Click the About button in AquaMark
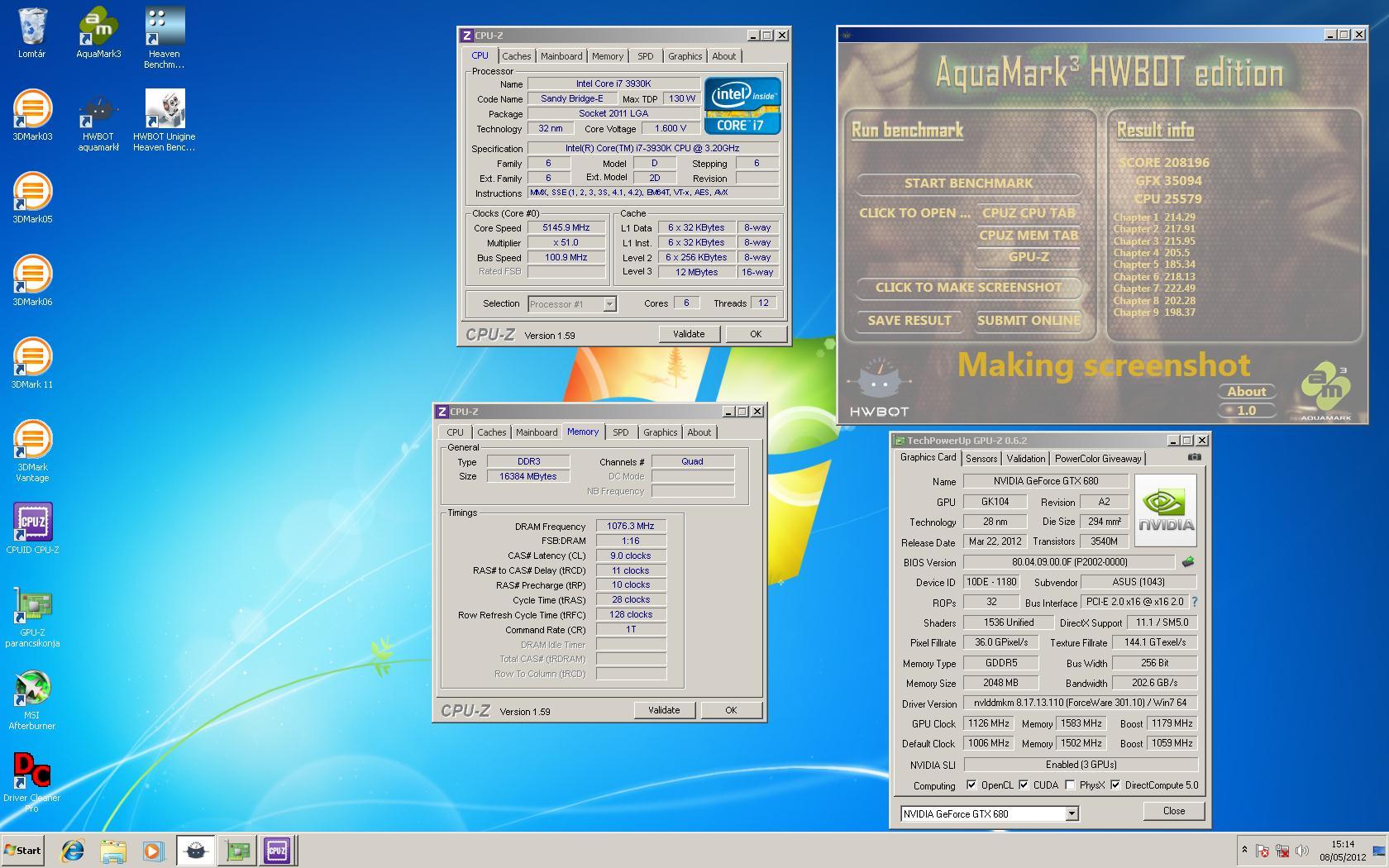 [x=1246, y=392]
